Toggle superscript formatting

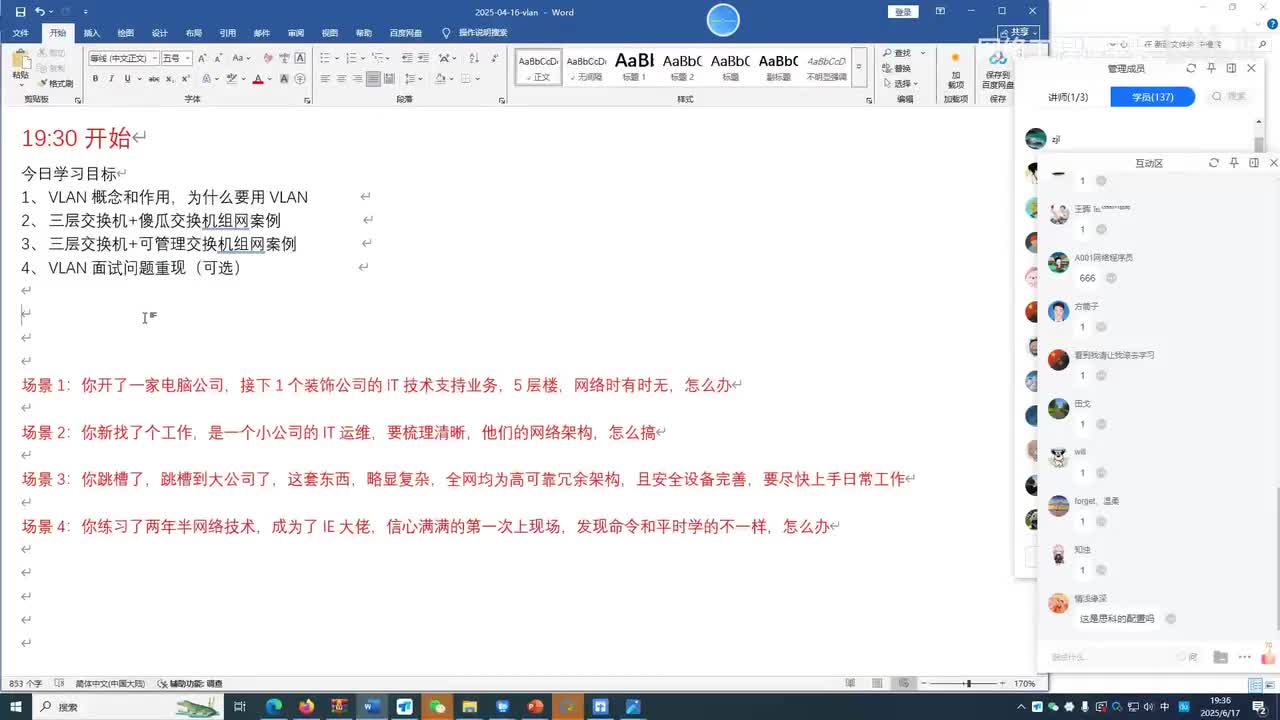coord(184,79)
